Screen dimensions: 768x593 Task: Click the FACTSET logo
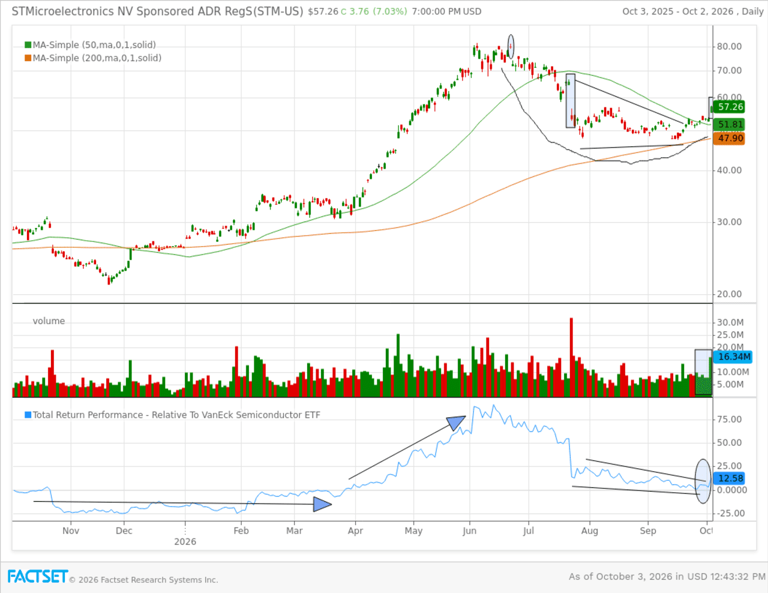pos(37,576)
